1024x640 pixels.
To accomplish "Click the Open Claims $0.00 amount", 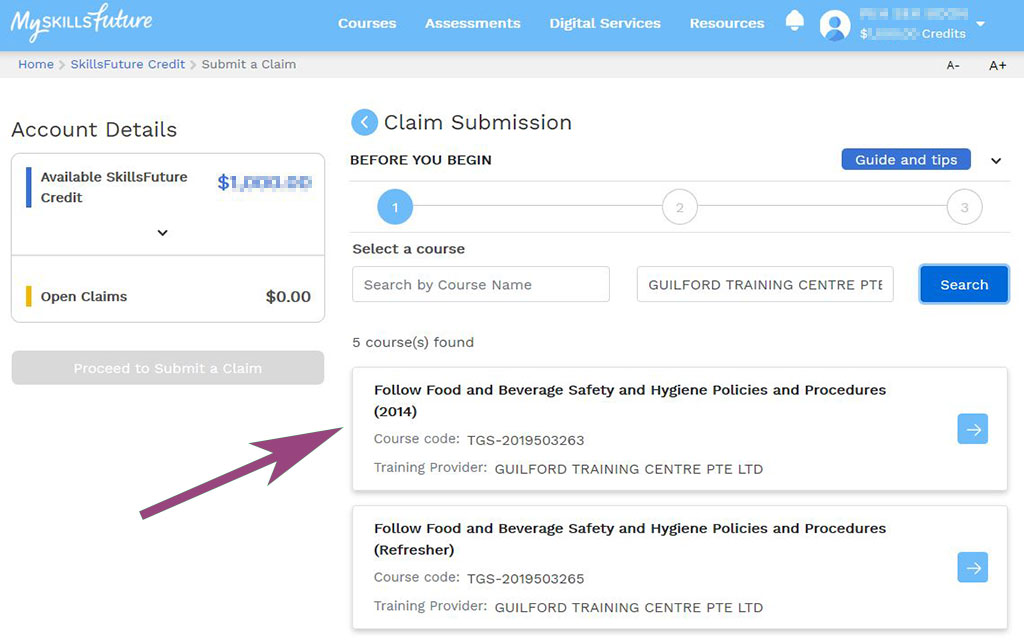I will (x=288, y=296).
